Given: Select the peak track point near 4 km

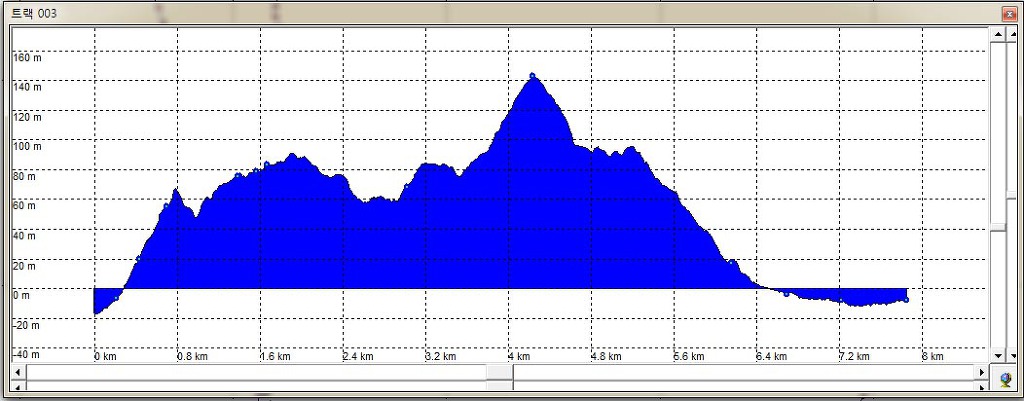Looking at the screenshot, I should (x=532, y=76).
